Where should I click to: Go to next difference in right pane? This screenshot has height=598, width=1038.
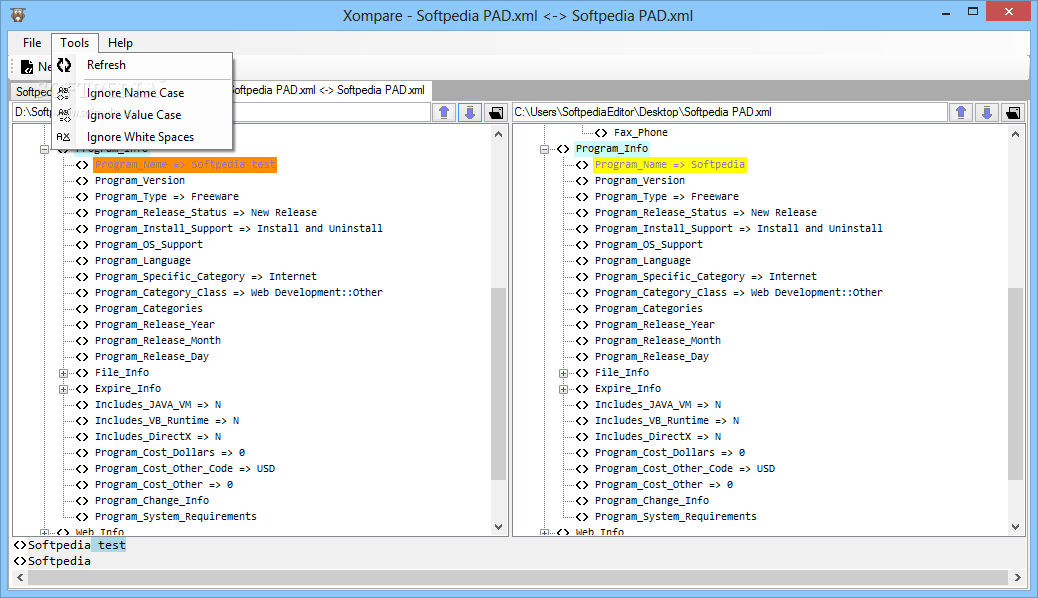point(987,113)
